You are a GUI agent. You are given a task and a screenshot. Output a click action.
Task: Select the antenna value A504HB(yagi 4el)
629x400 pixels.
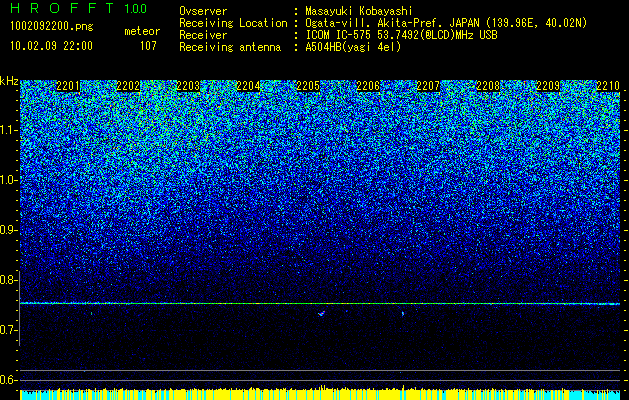353,47
